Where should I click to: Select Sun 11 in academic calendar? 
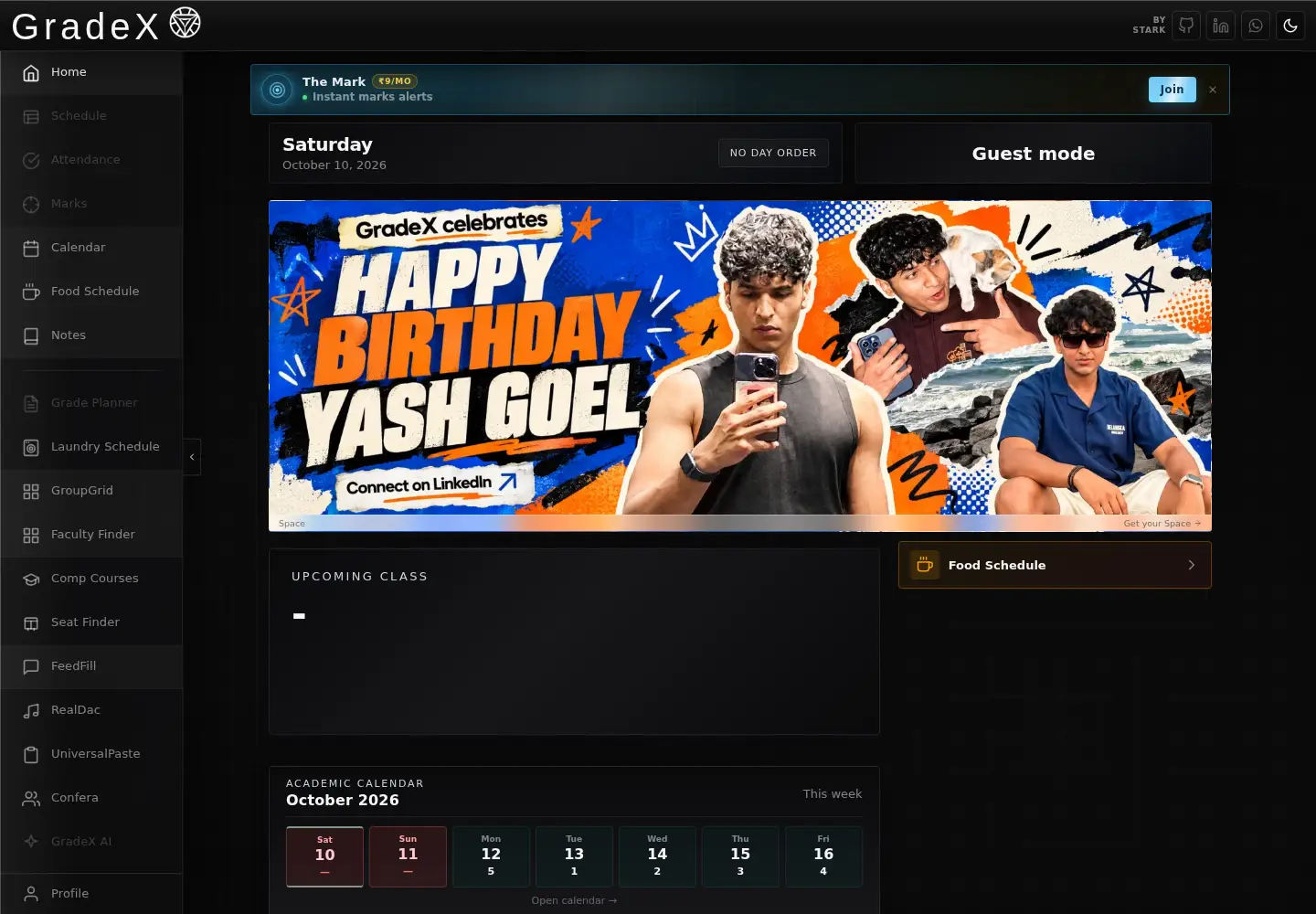[408, 856]
